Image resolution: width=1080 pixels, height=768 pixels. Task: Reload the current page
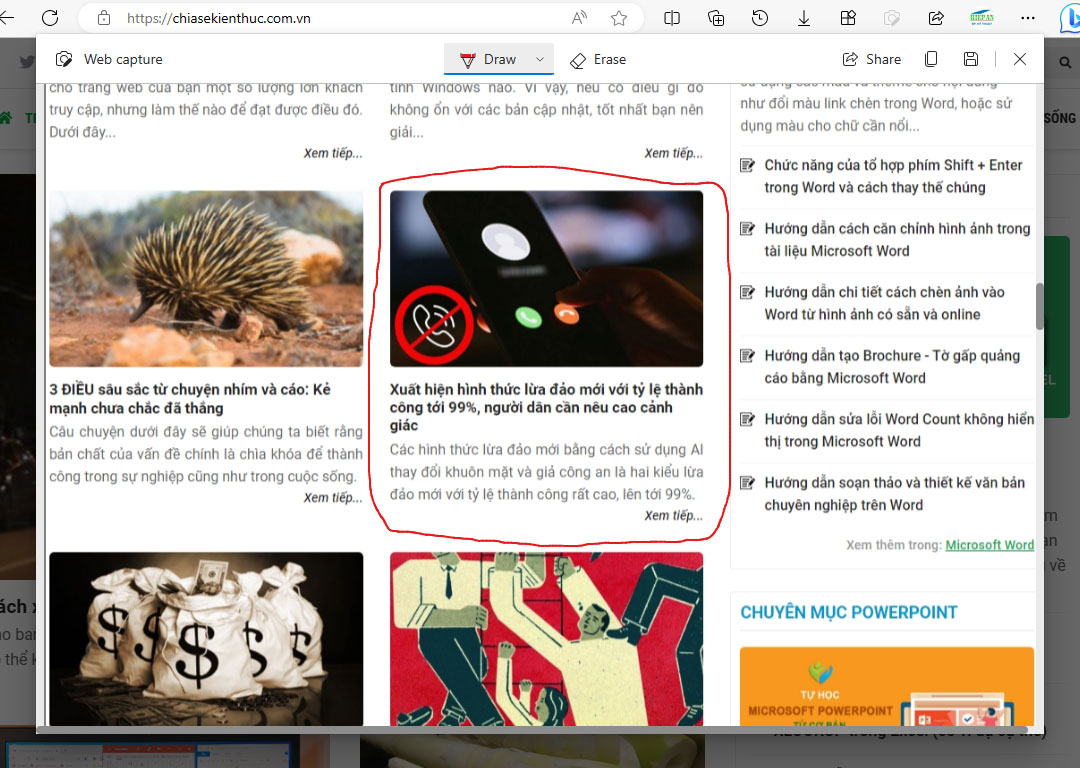tap(48, 17)
